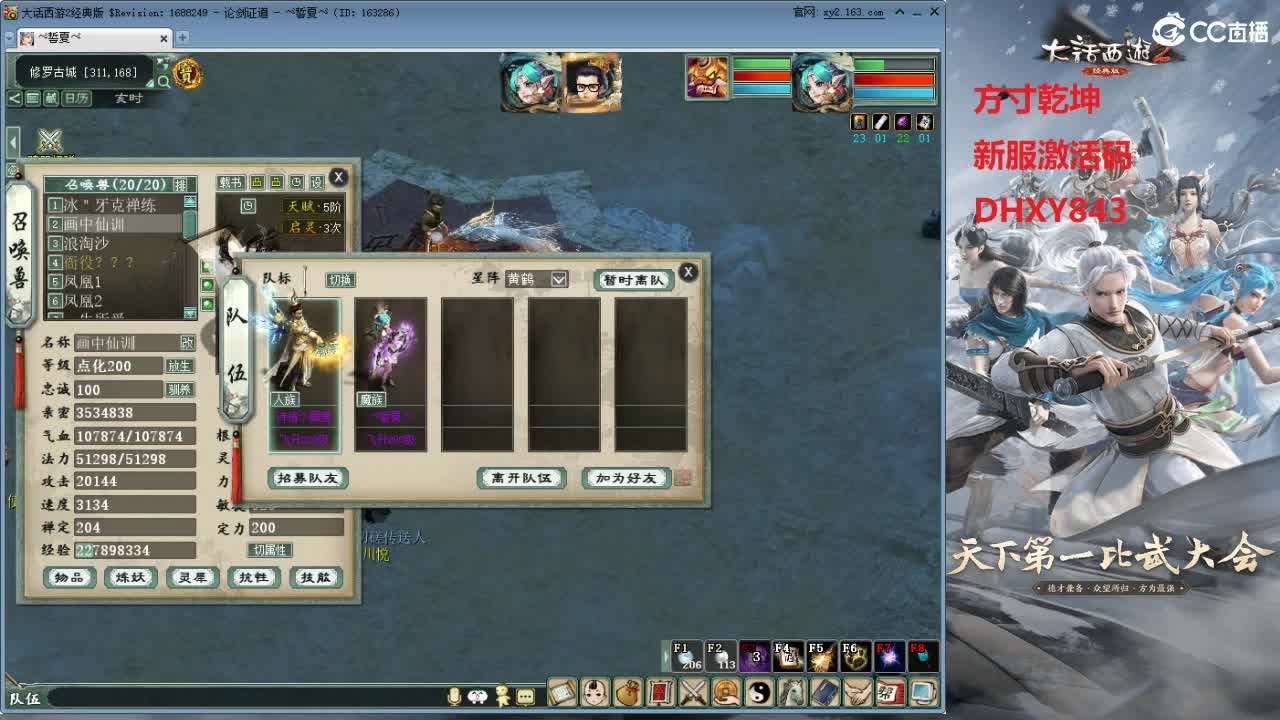The height and width of the screenshot is (720, 1280).
Task: Open the inventory bag icon
Action: tap(628, 691)
